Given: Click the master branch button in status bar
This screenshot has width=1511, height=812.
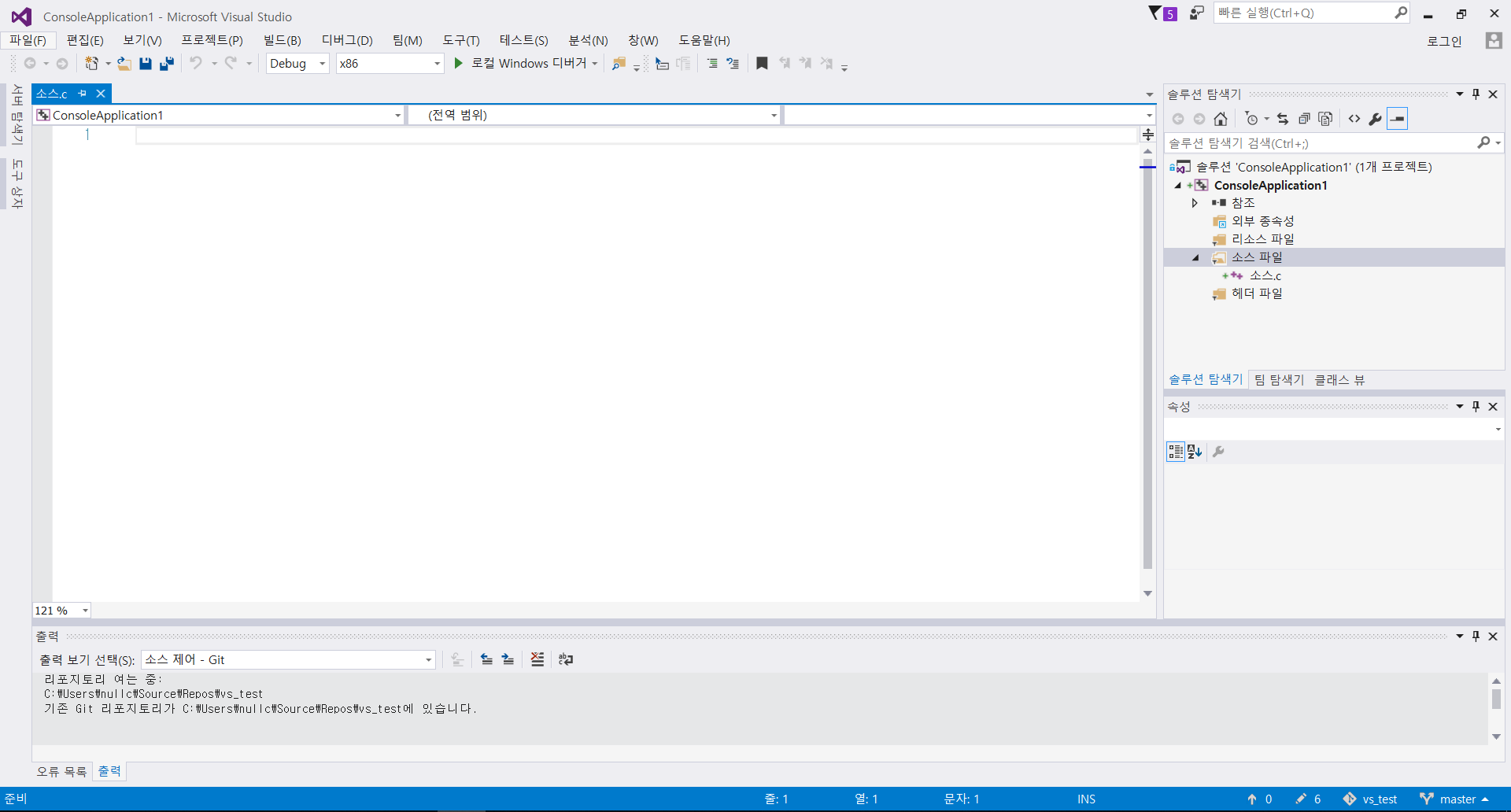Looking at the screenshot, I should 1454,799.
